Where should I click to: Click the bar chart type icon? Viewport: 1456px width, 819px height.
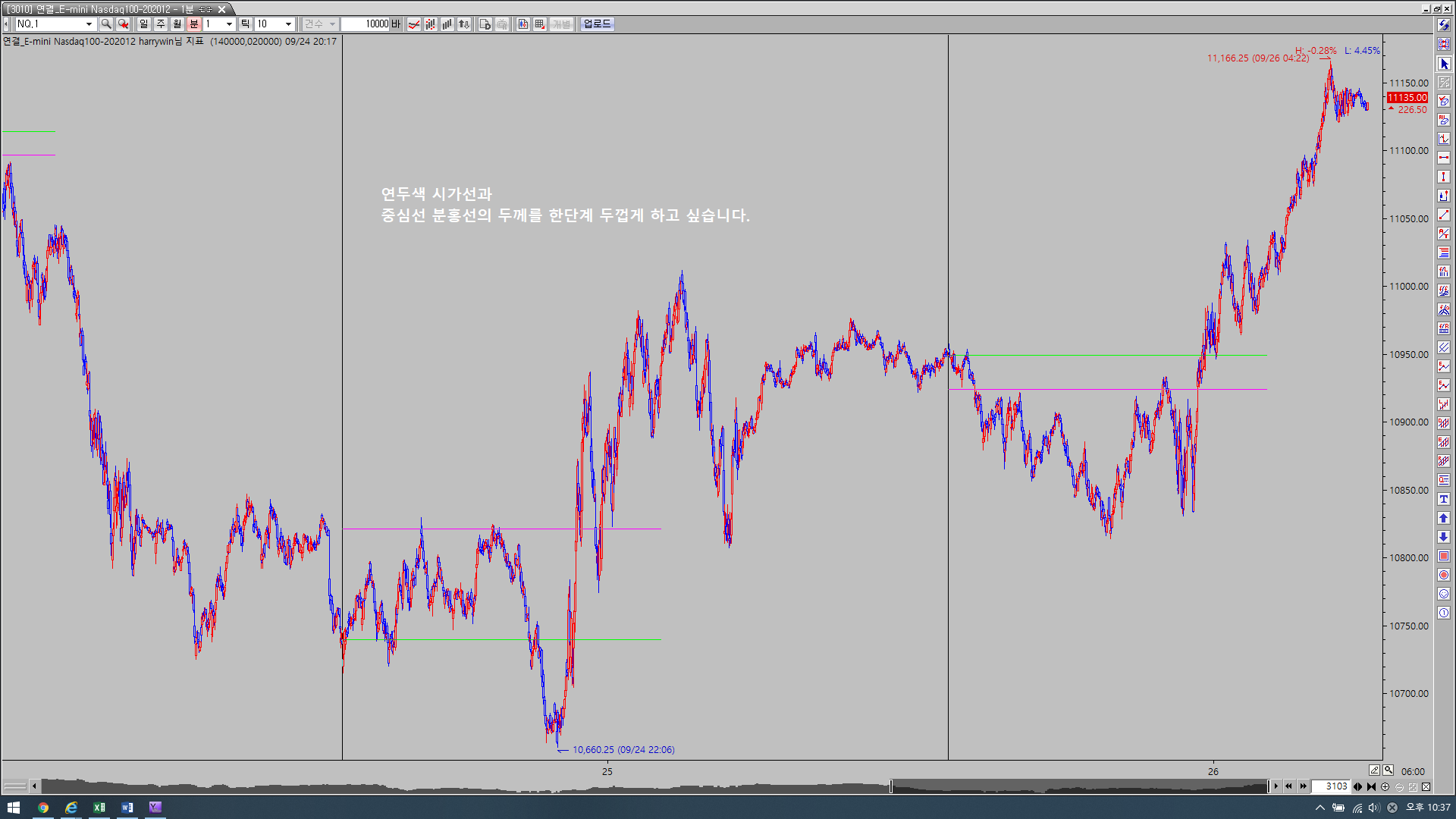click(447, 24)
